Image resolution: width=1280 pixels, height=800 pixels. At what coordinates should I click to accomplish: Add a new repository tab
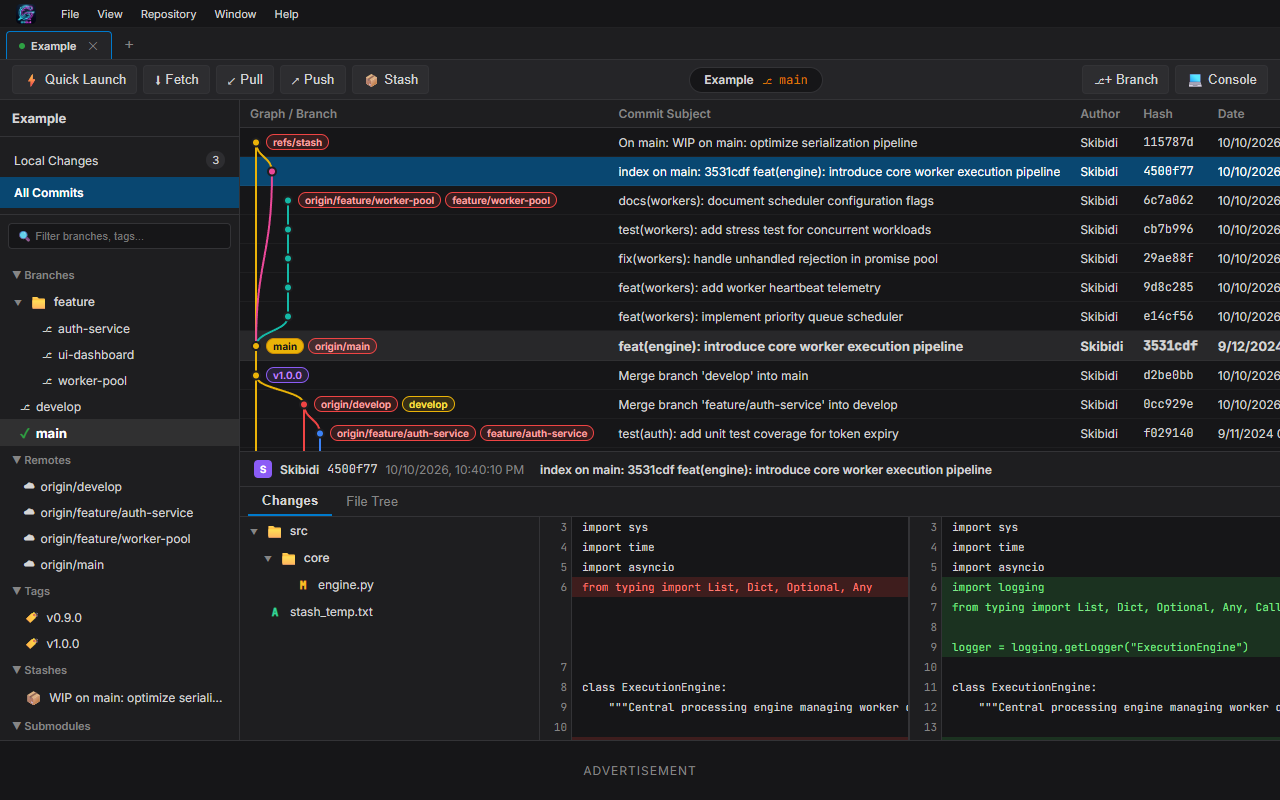click(x=129, y=45)
